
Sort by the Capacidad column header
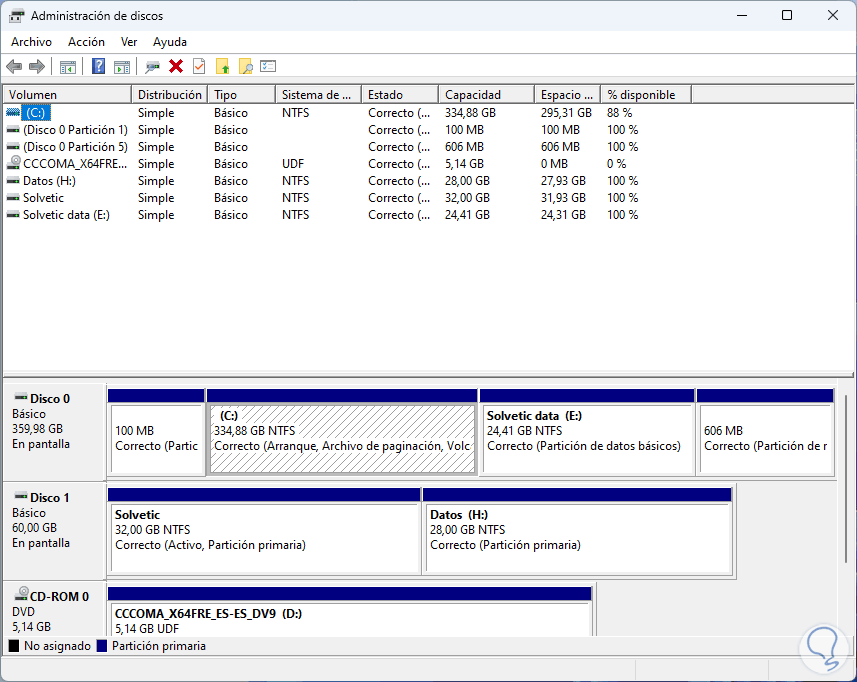[485, 94]
